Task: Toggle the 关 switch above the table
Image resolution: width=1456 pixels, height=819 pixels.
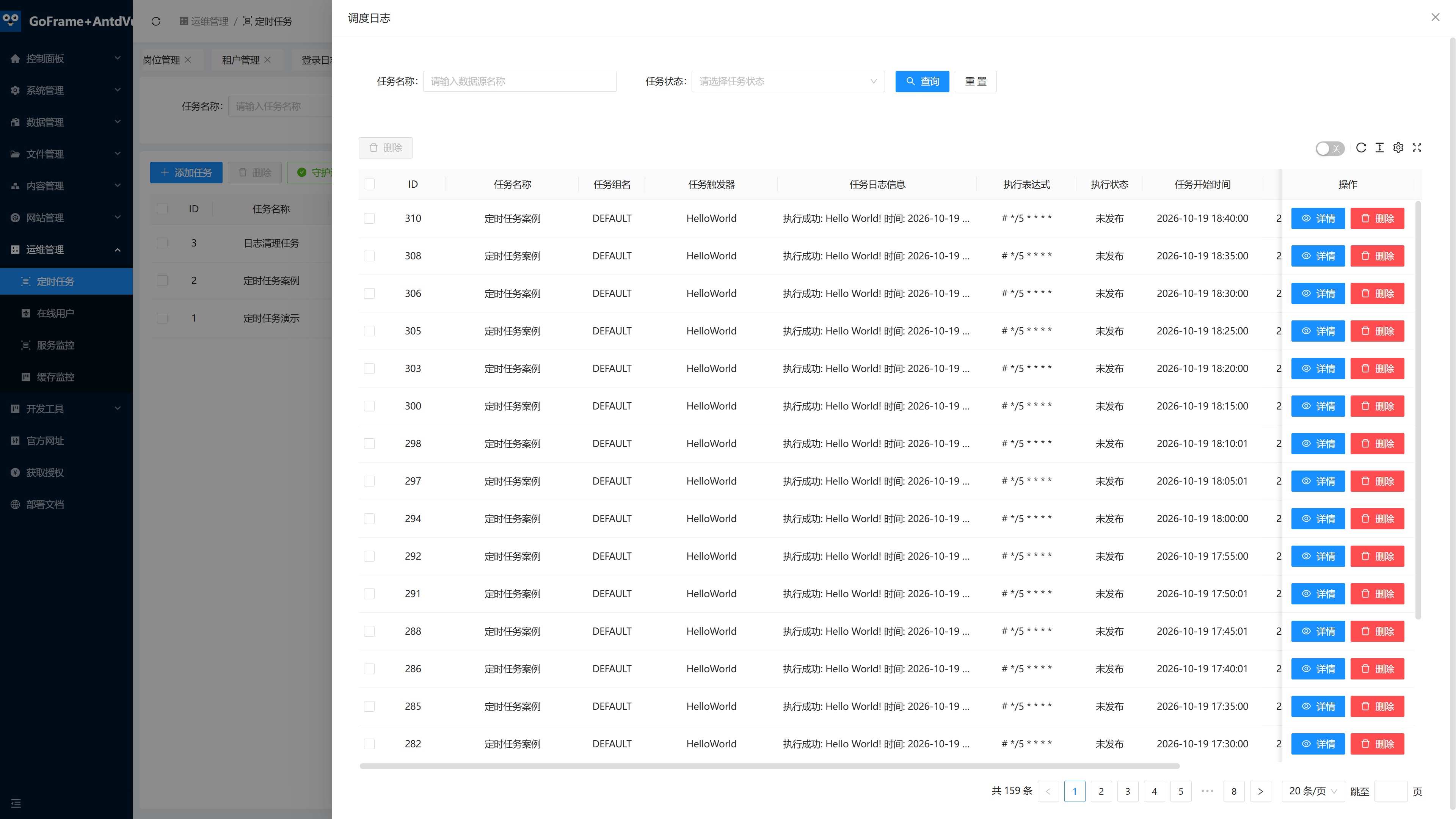Action: click(1329, 148)
